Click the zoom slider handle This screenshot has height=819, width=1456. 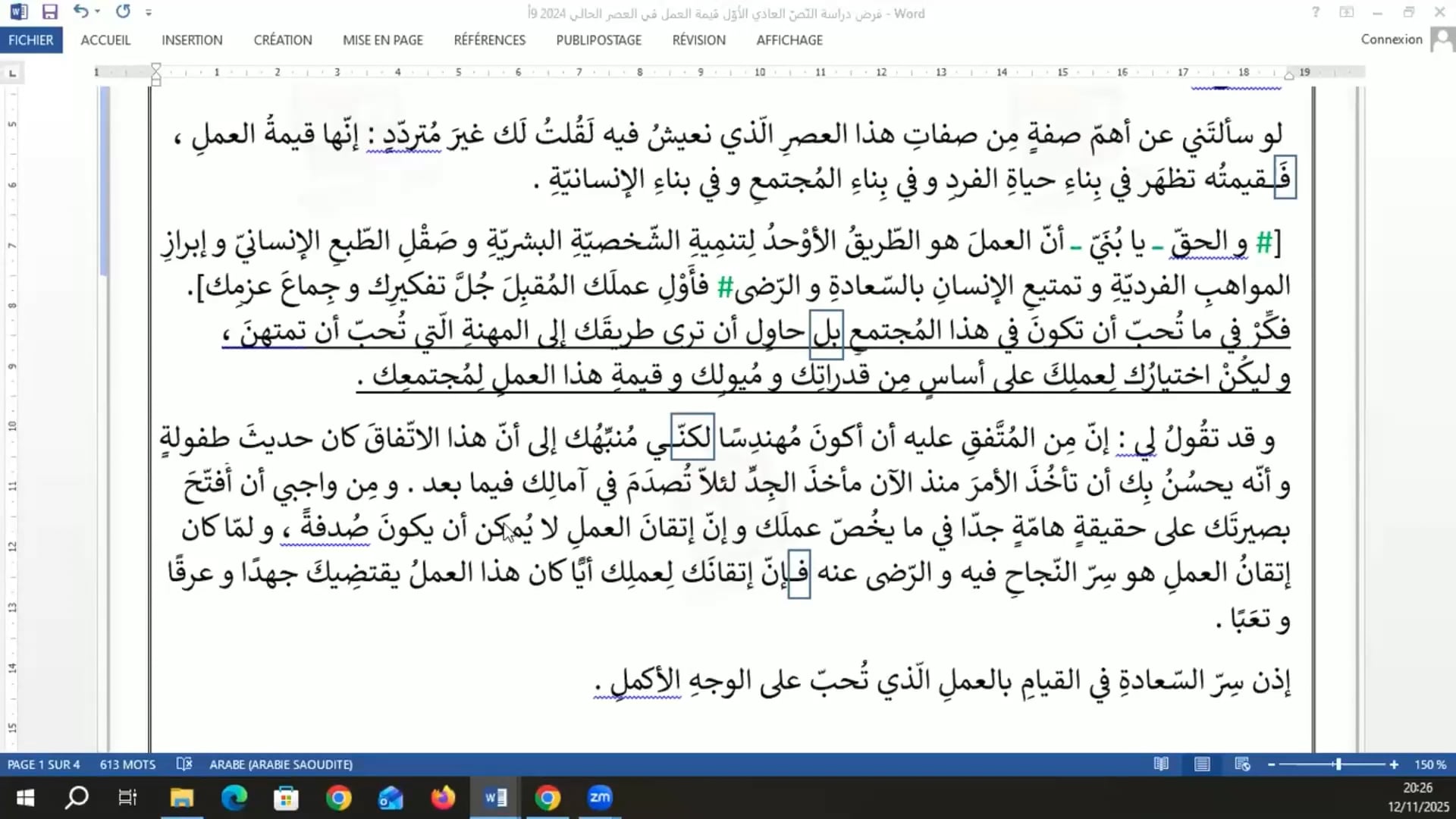coord(1338,764)
